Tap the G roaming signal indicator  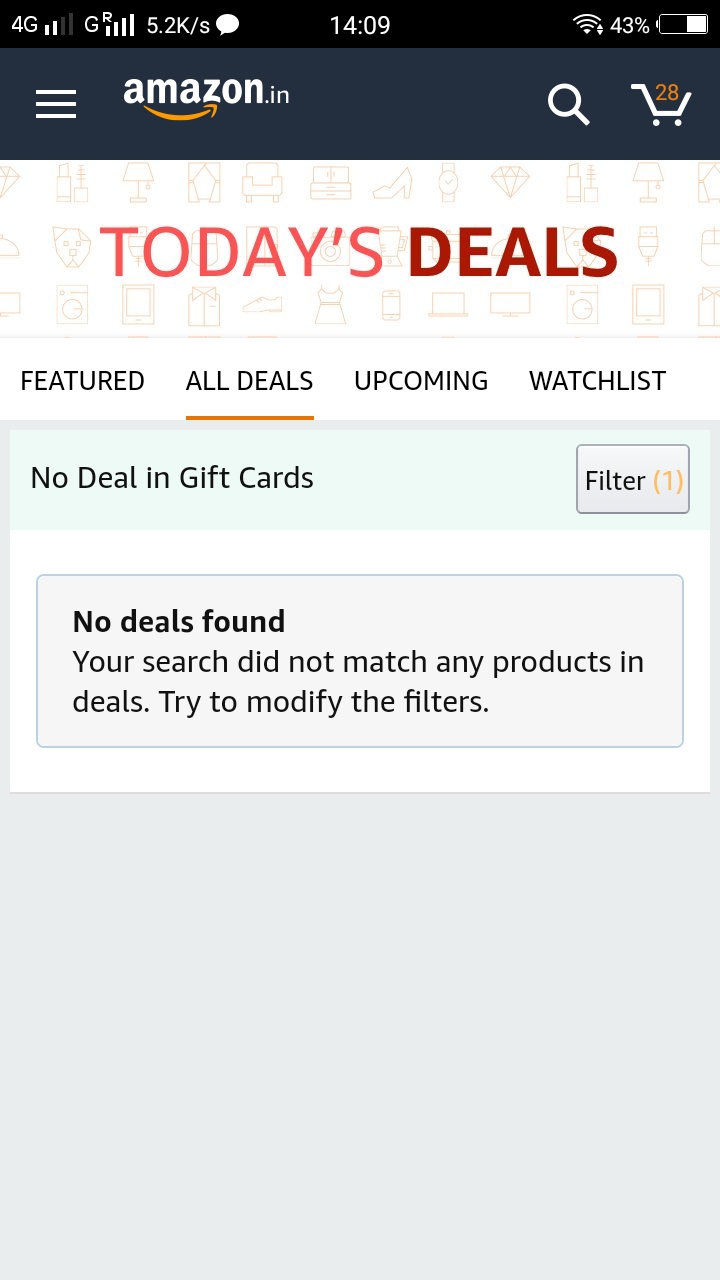(109, 25)
